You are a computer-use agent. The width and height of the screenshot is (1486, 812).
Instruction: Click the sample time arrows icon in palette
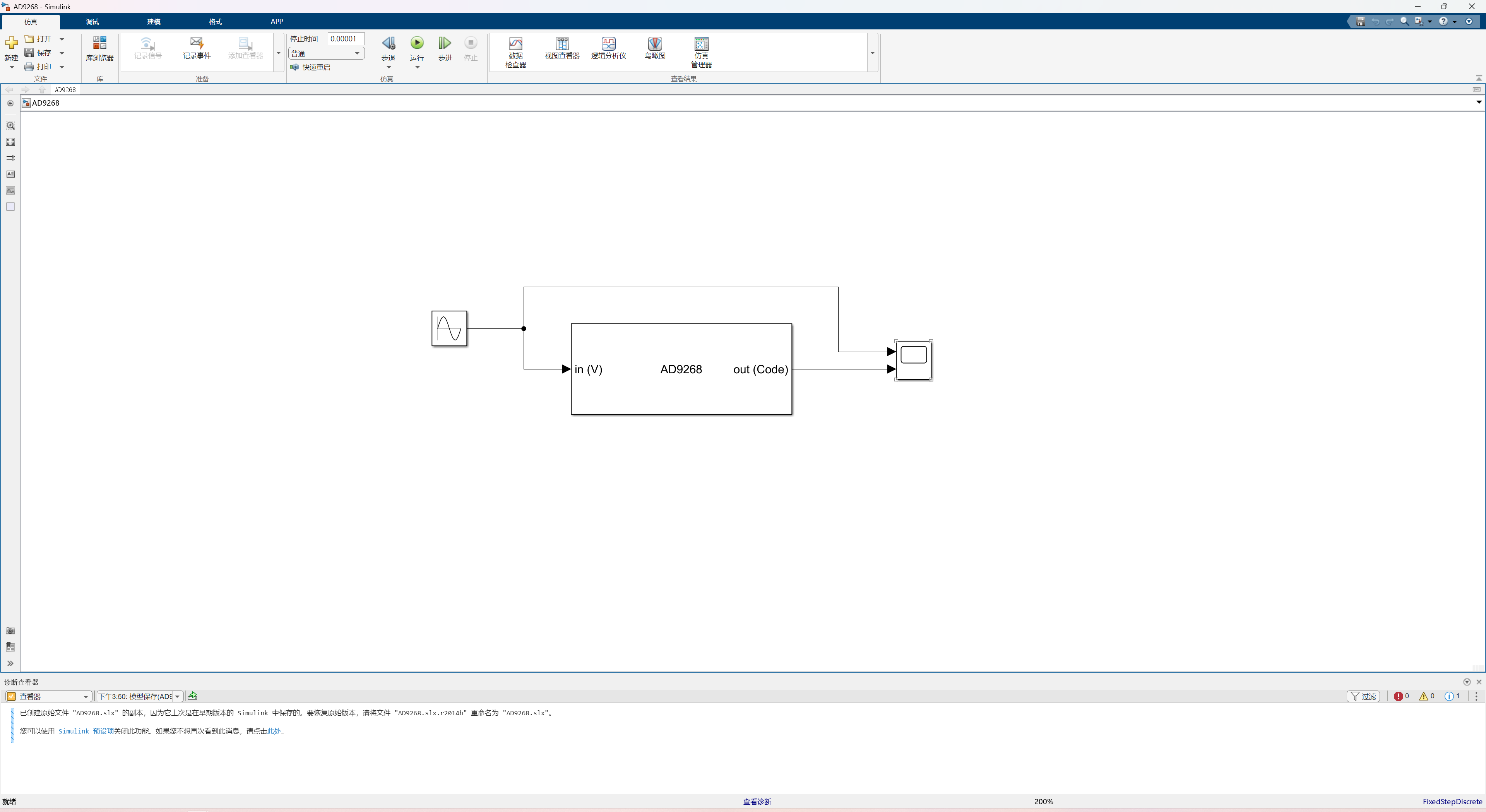tap(10, 157)
